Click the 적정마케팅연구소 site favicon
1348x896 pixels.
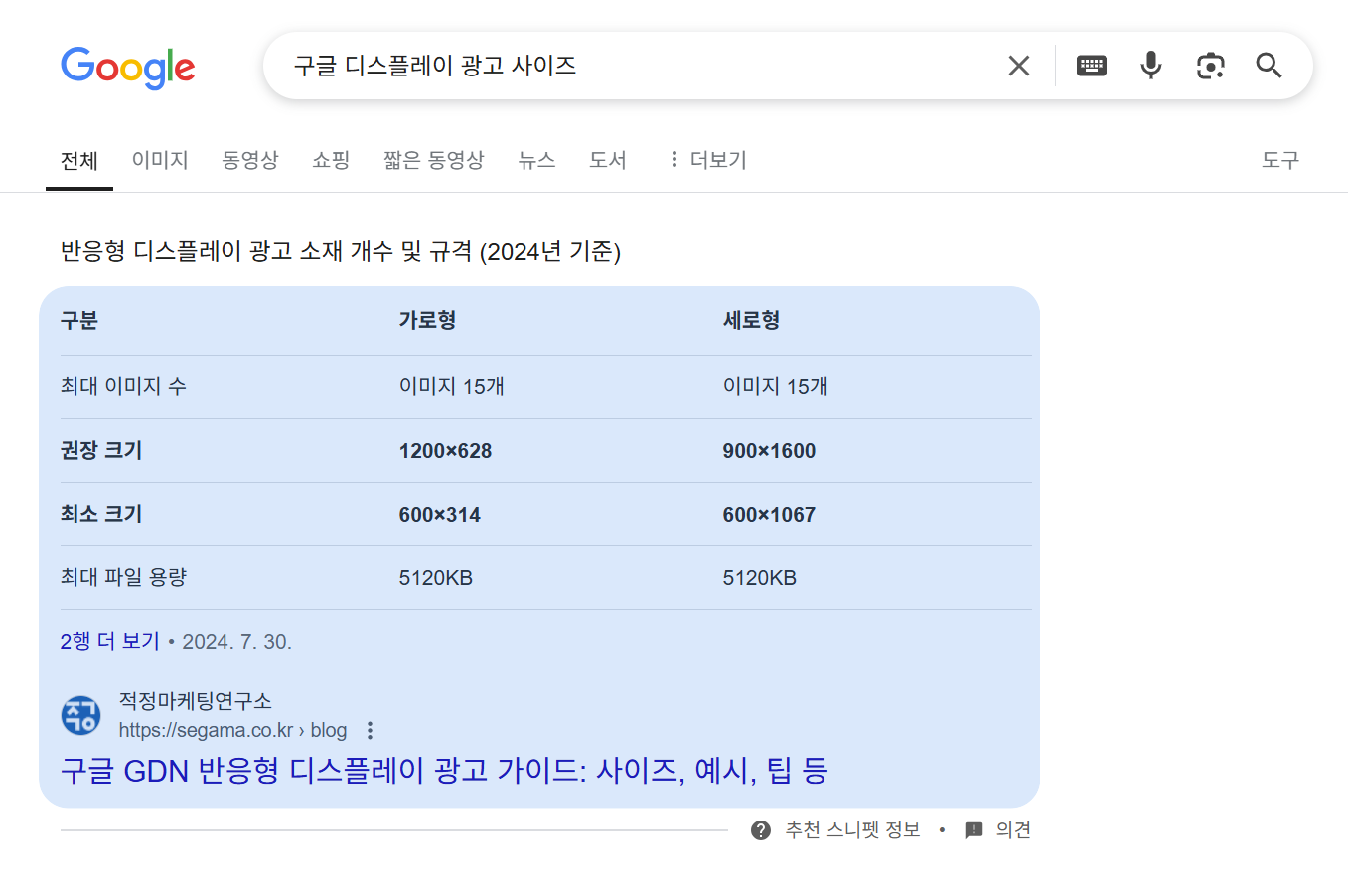coord(80,715)
